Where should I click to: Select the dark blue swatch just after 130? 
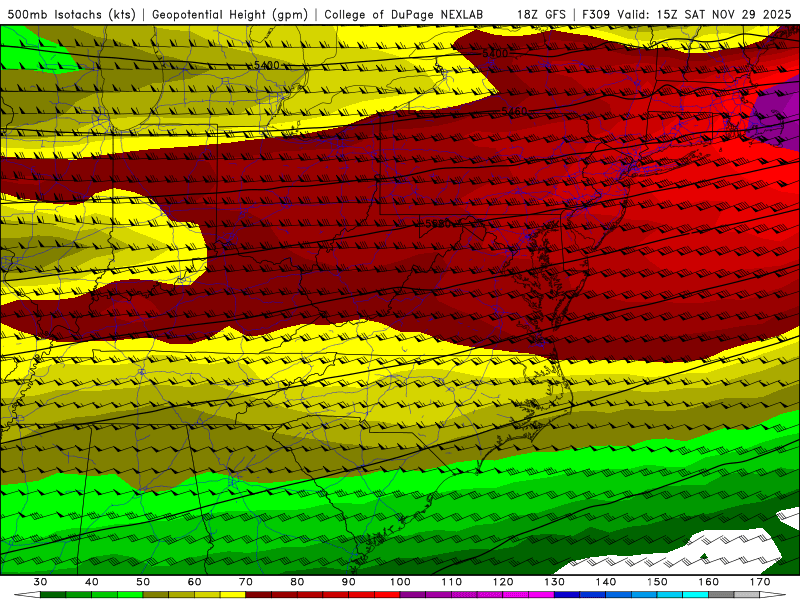pyautogui.click(x=567, y=595)
